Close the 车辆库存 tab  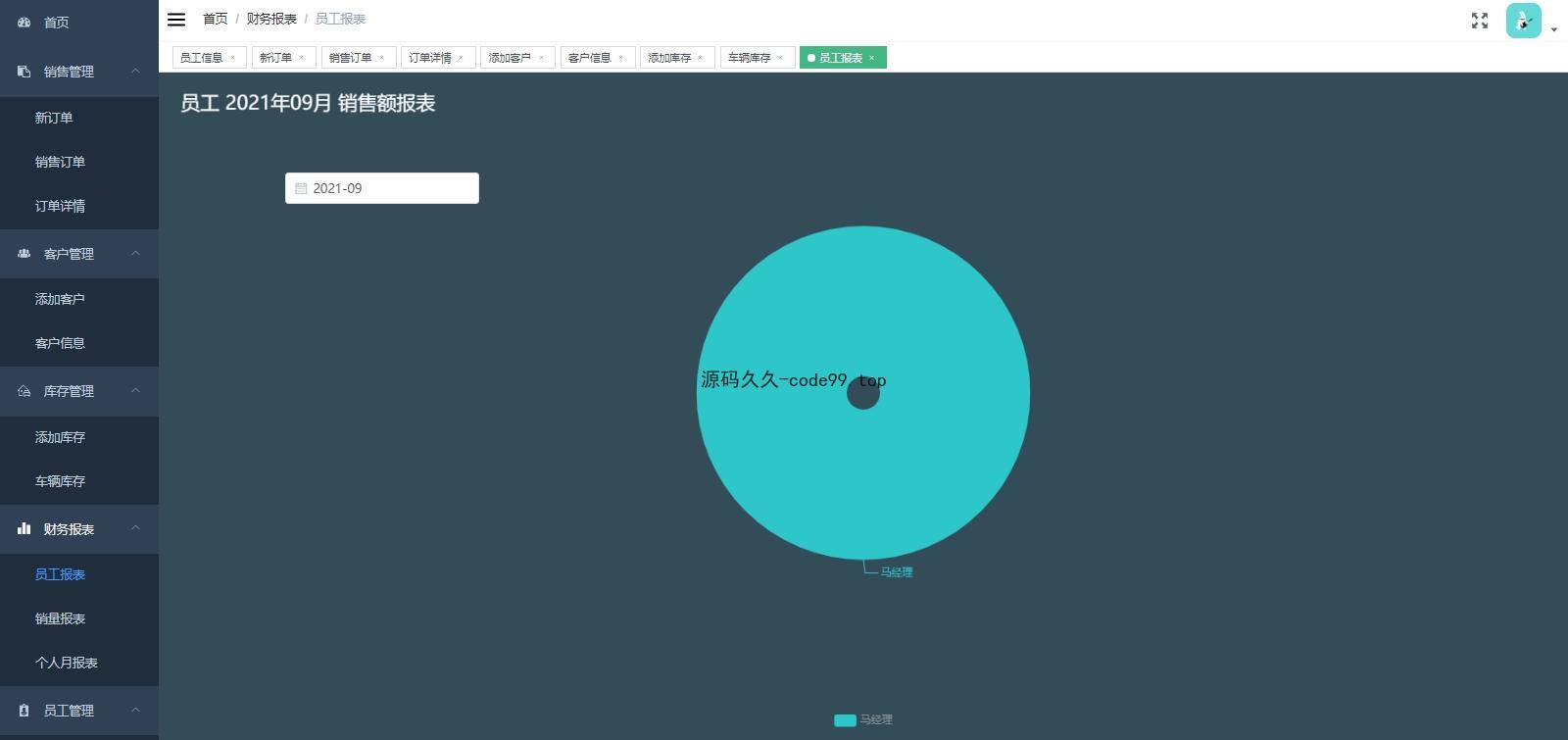[780, 58]
